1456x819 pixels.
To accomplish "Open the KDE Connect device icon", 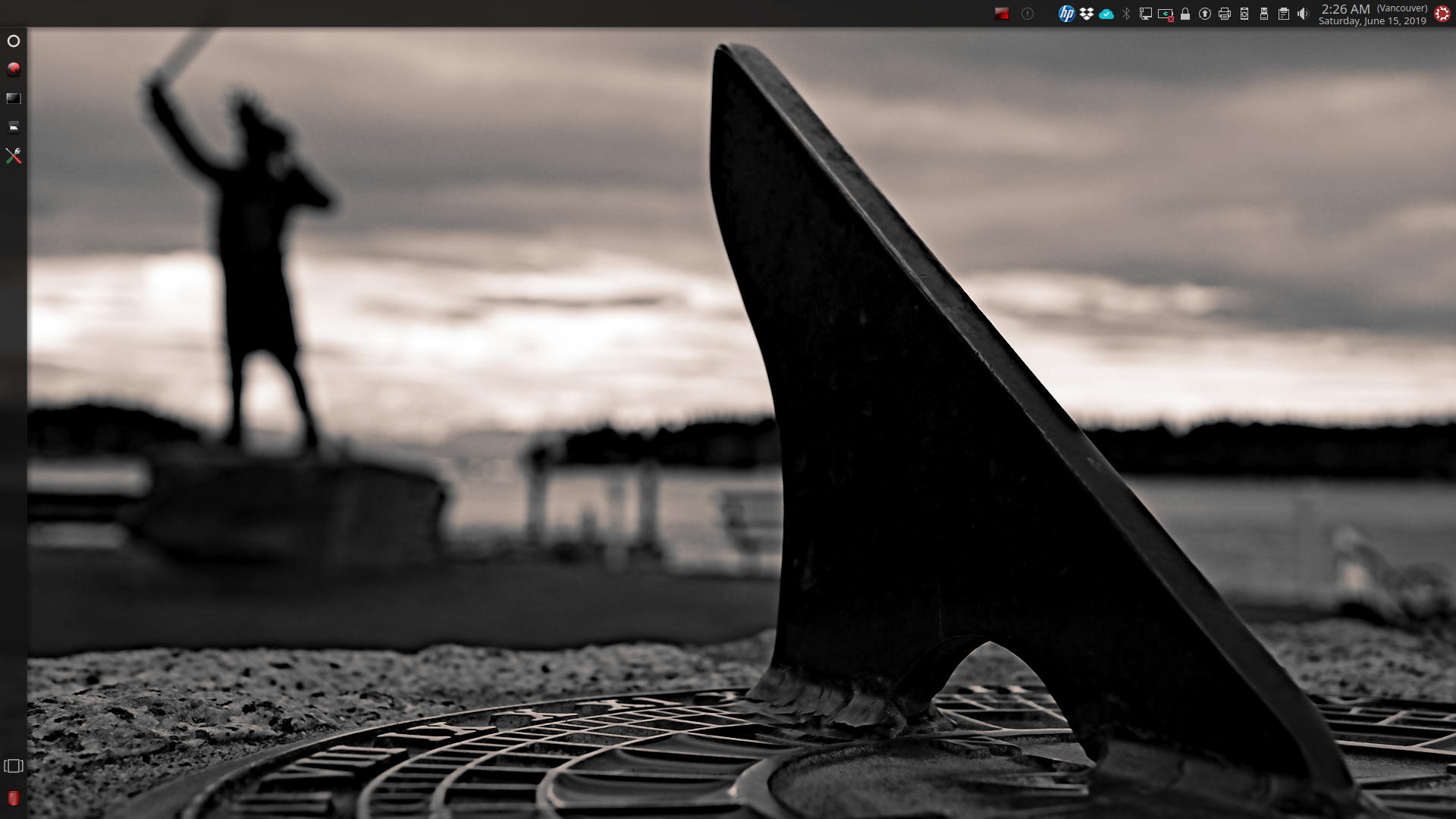I will (1244, 14).
